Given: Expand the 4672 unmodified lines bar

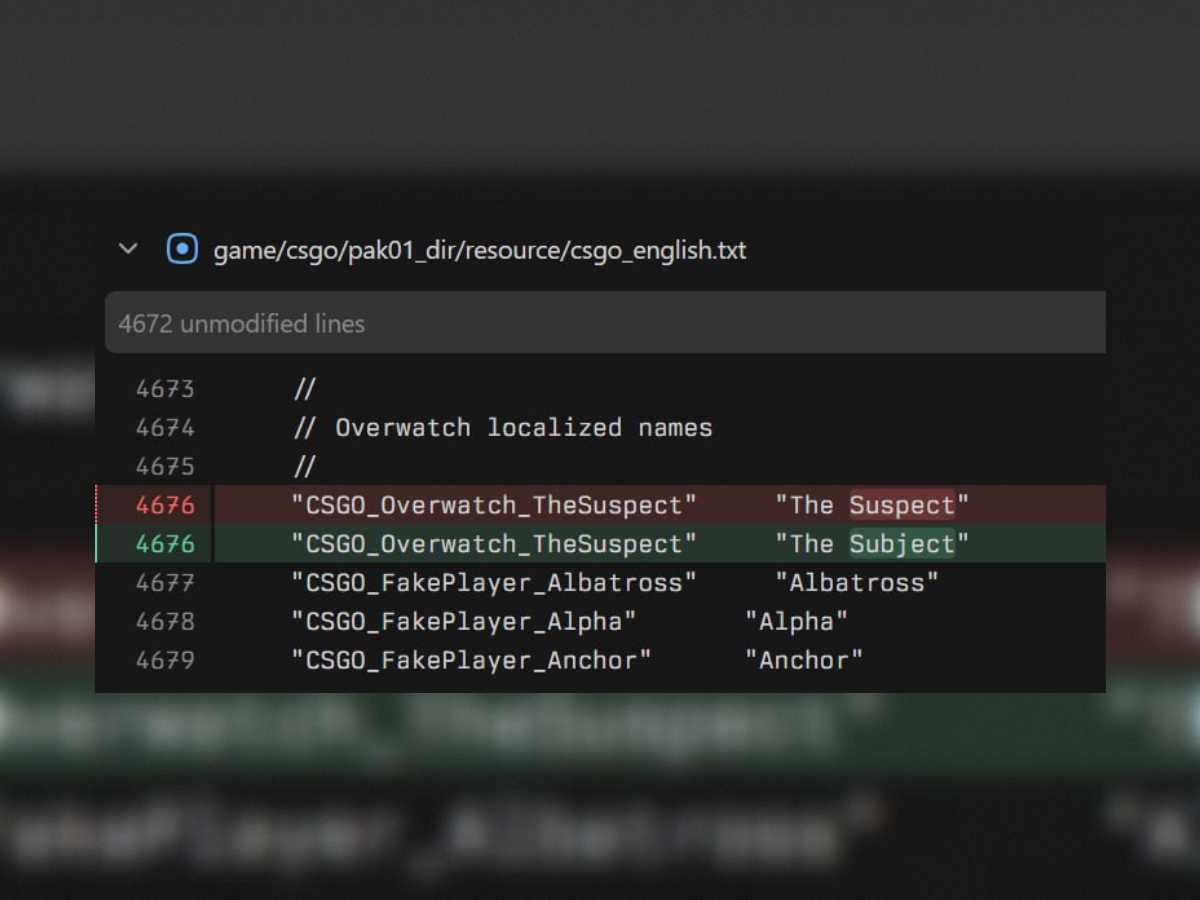Looking at the screenshot, I should click(x=605, y=323).
